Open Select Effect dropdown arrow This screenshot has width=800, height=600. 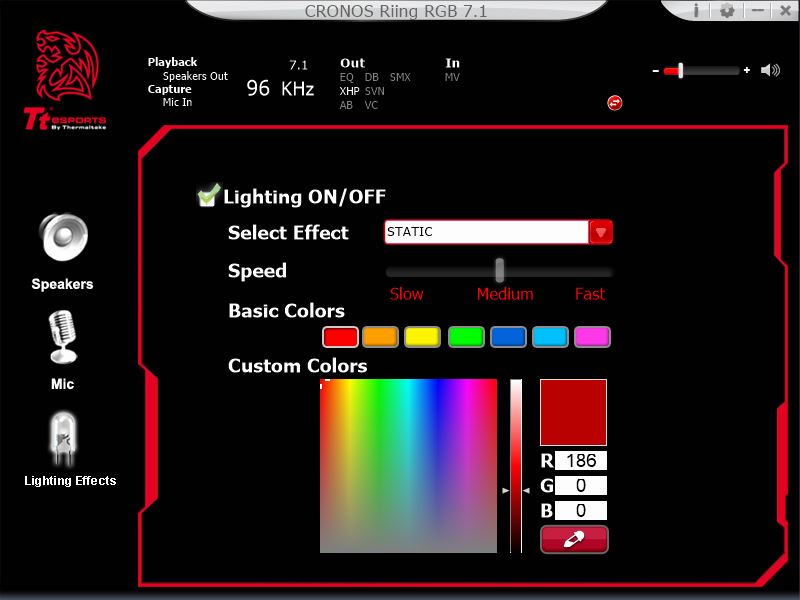pos(601,232)
